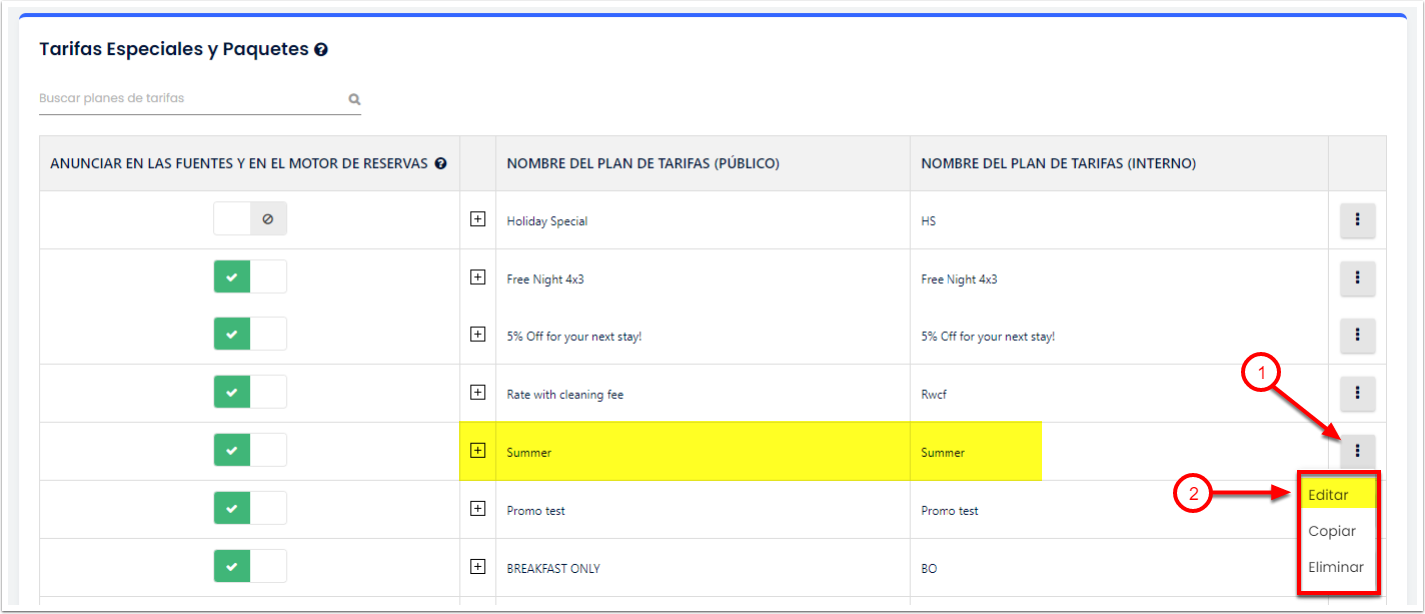
Task: Click help icon beside Tarifas Especiales y Paquetes
Action: 321,49
